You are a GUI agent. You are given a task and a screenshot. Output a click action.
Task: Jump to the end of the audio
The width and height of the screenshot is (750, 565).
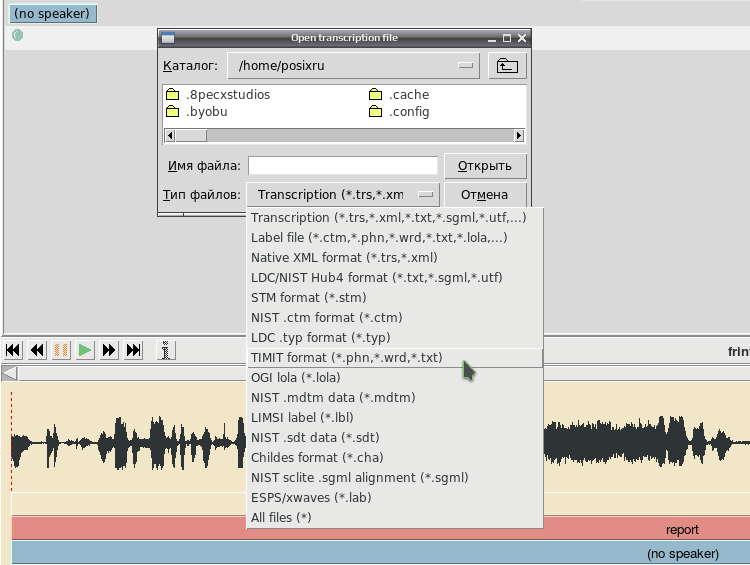pos(133,351)
